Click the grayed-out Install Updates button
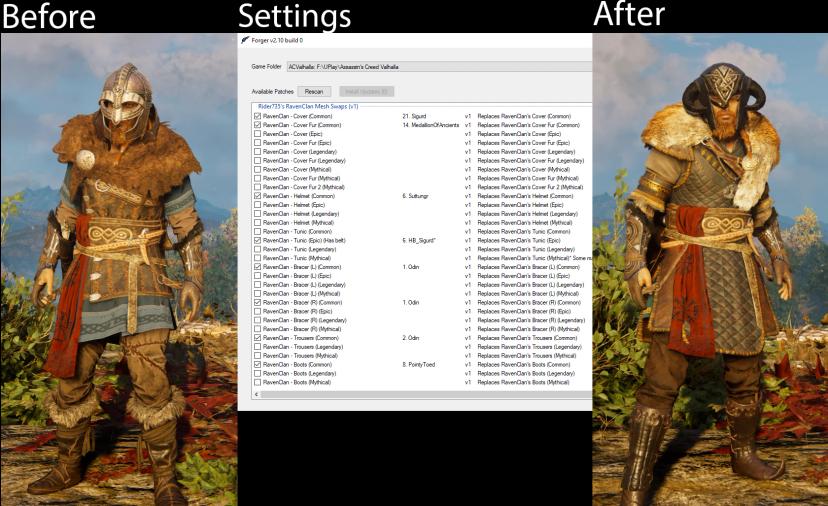The width and height of the screenshot is (828, 506). click(x=368, y=91)
